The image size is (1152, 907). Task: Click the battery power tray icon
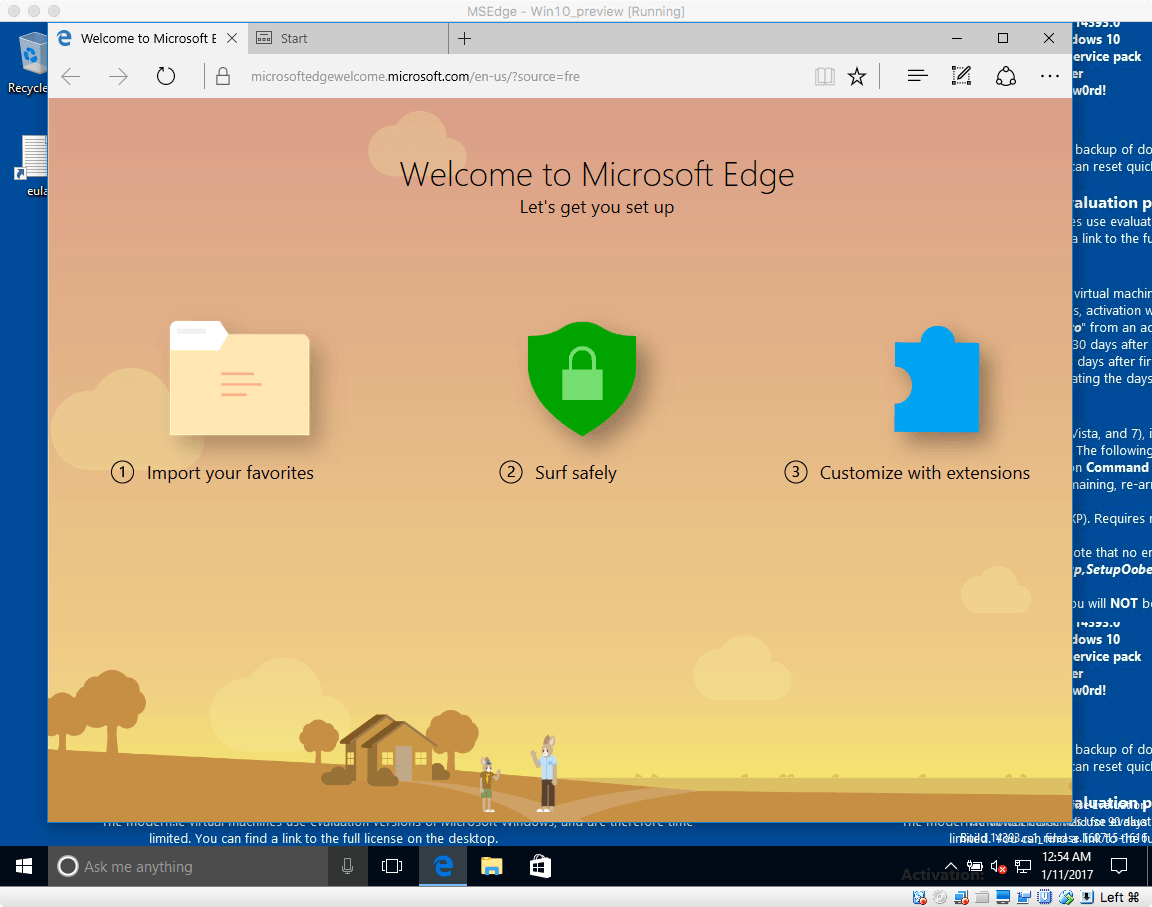point(975,867)
